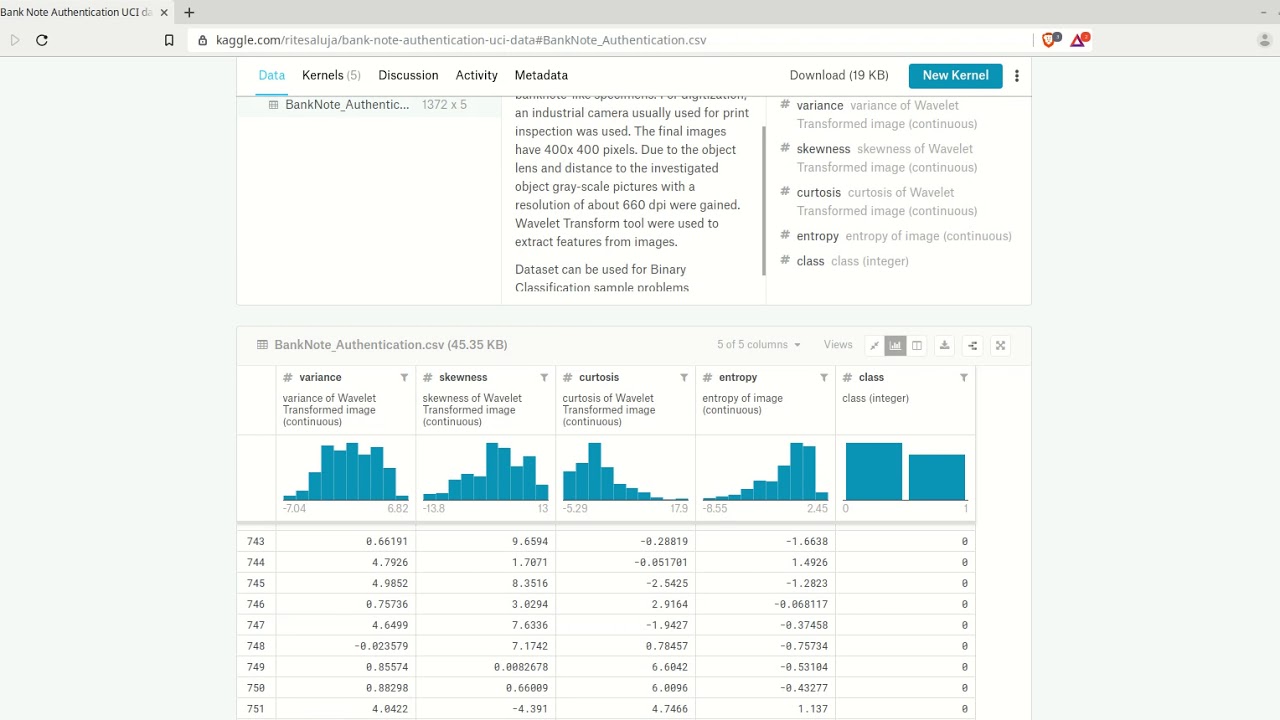Reload the page
Image resolution: width=1280 pixels, height=720 pixels.
pyautogui.click(x=42, y=40)
